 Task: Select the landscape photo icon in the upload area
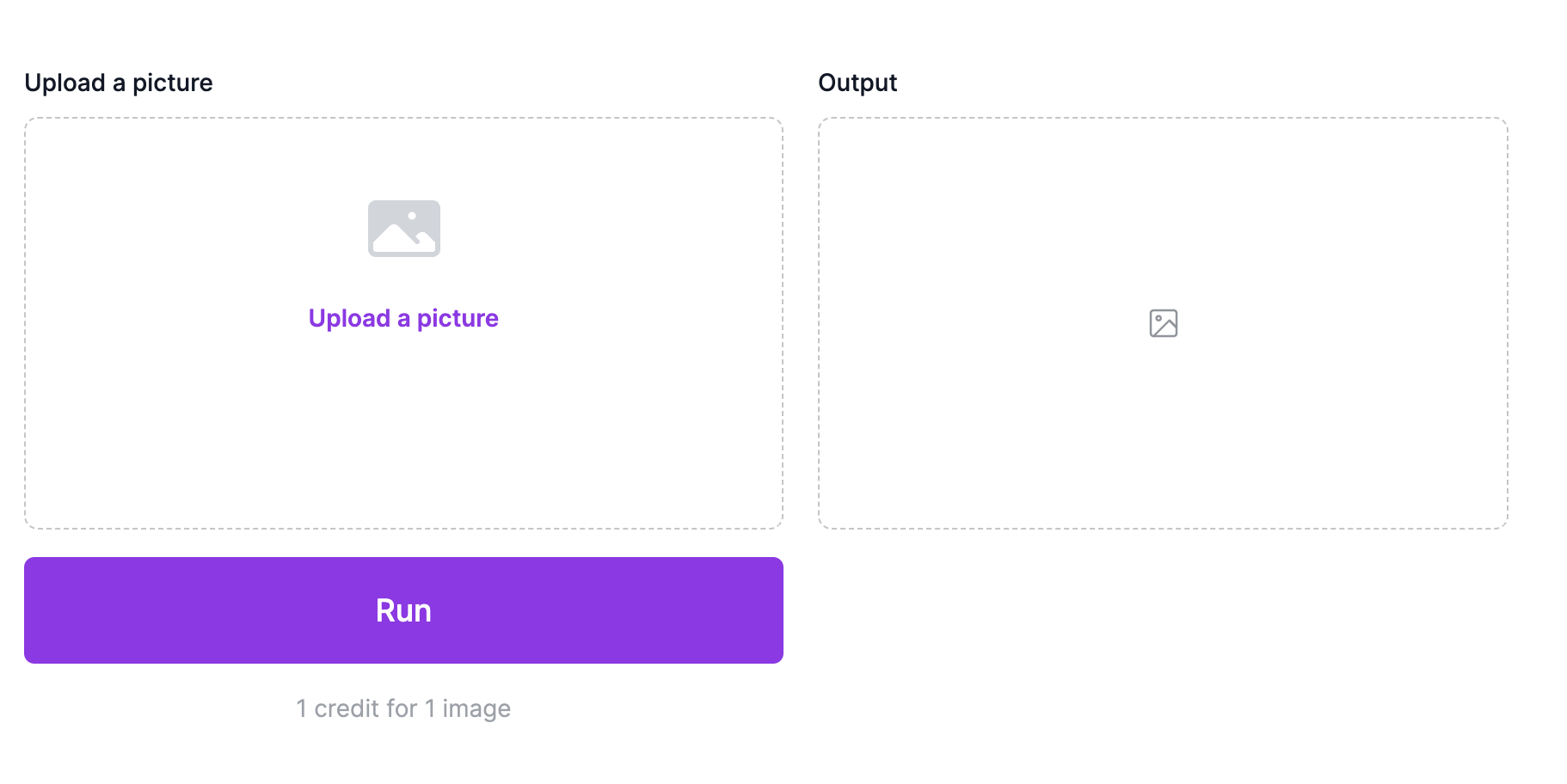[403, 229]
